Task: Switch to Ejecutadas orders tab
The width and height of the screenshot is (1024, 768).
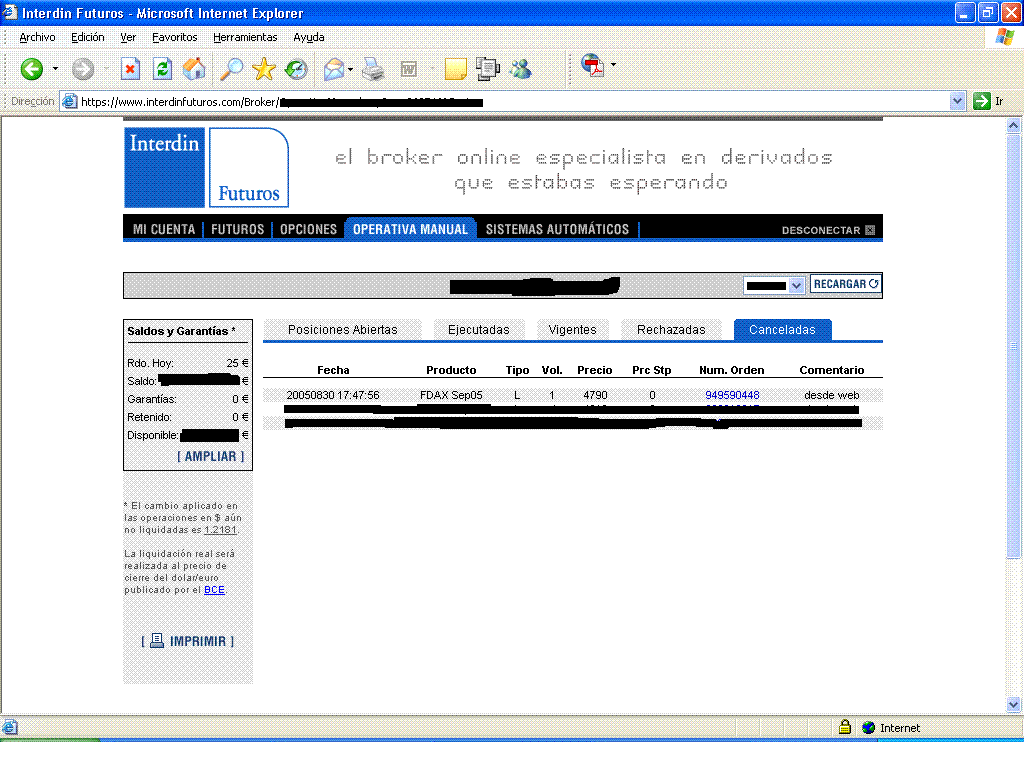Action: [x=479, y=330]
